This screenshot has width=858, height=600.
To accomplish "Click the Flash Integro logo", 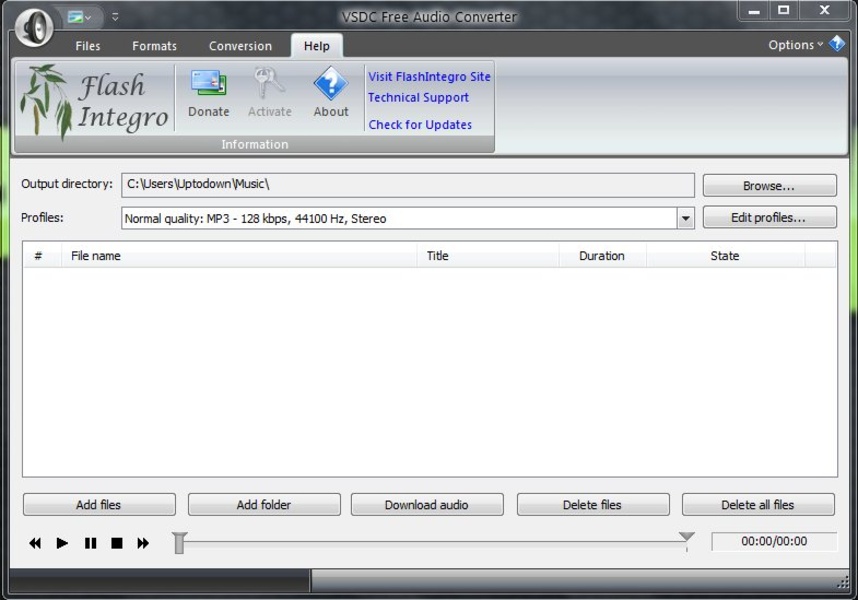I will click(94, 101).
